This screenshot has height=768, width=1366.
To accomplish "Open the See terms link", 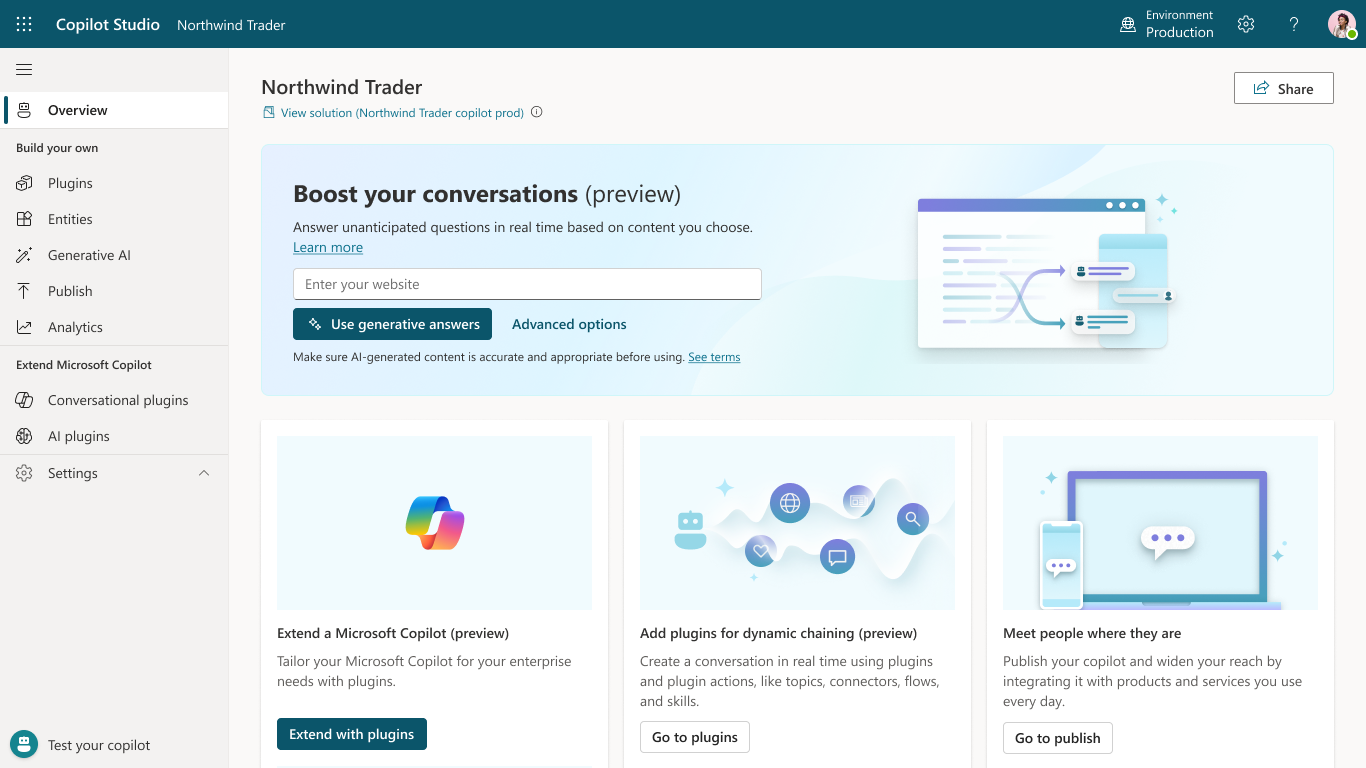I will click(713, 356).
